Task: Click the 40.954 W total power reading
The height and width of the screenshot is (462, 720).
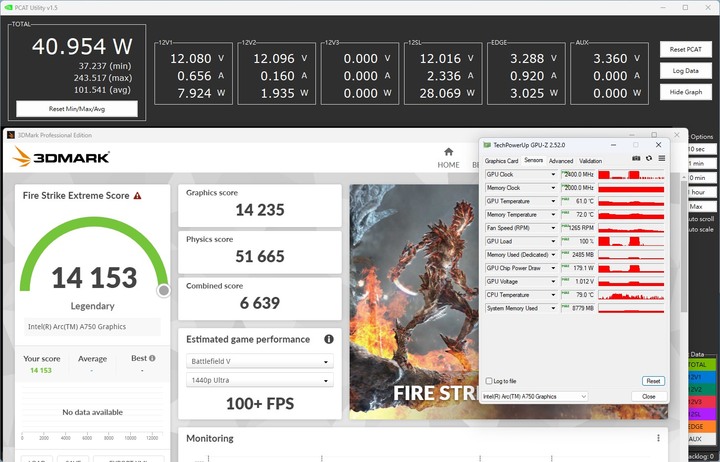Action: point(82,46)
